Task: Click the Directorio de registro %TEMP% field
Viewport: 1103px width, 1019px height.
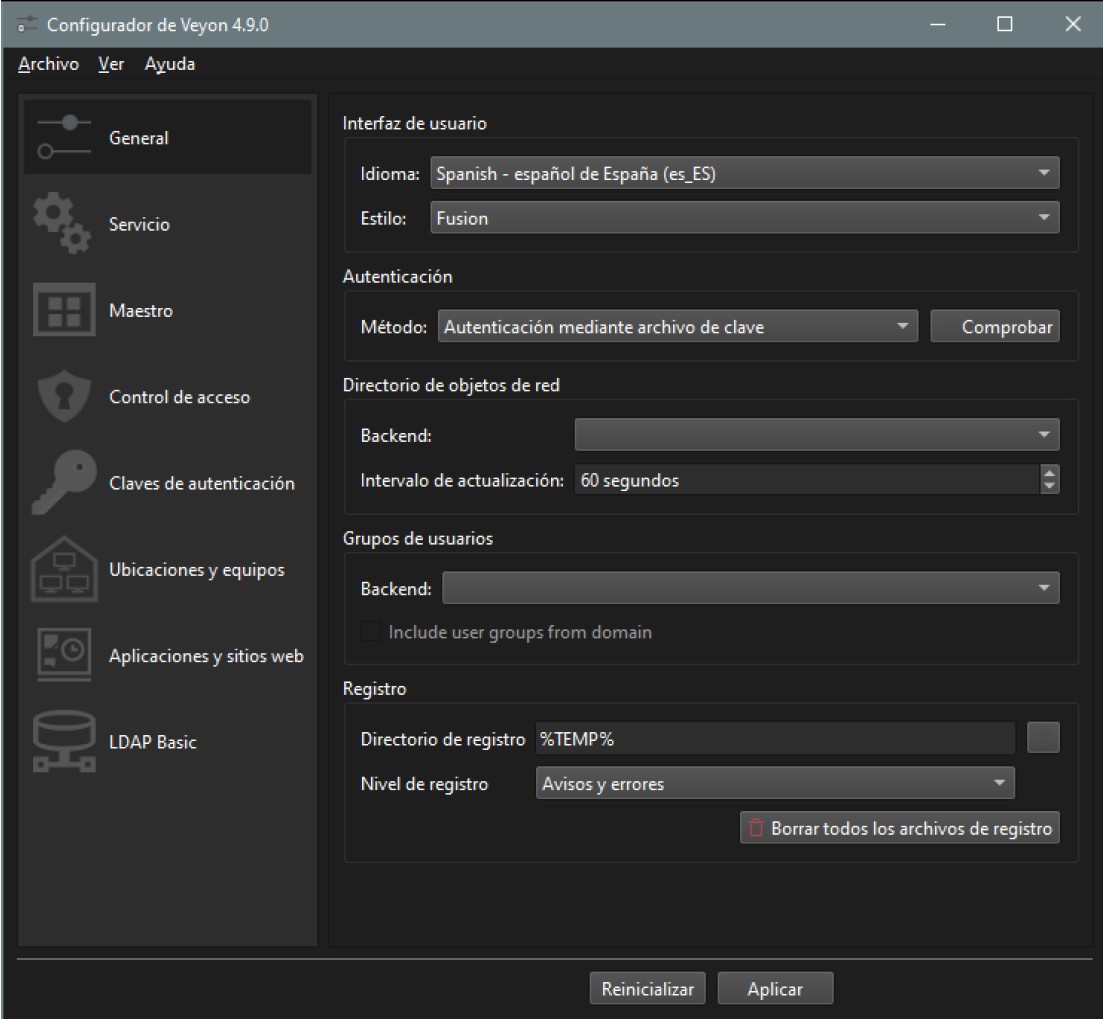Action: [x=775, y=738]
